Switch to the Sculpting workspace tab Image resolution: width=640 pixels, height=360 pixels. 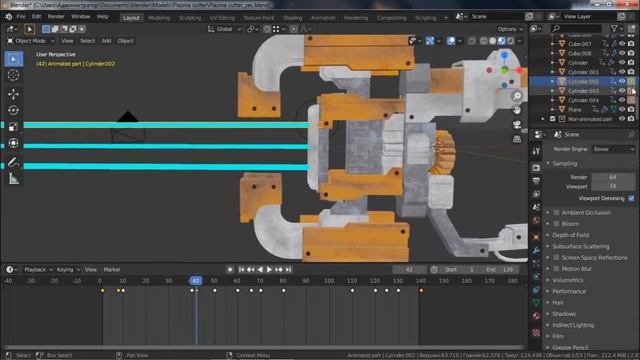[190, 18]
